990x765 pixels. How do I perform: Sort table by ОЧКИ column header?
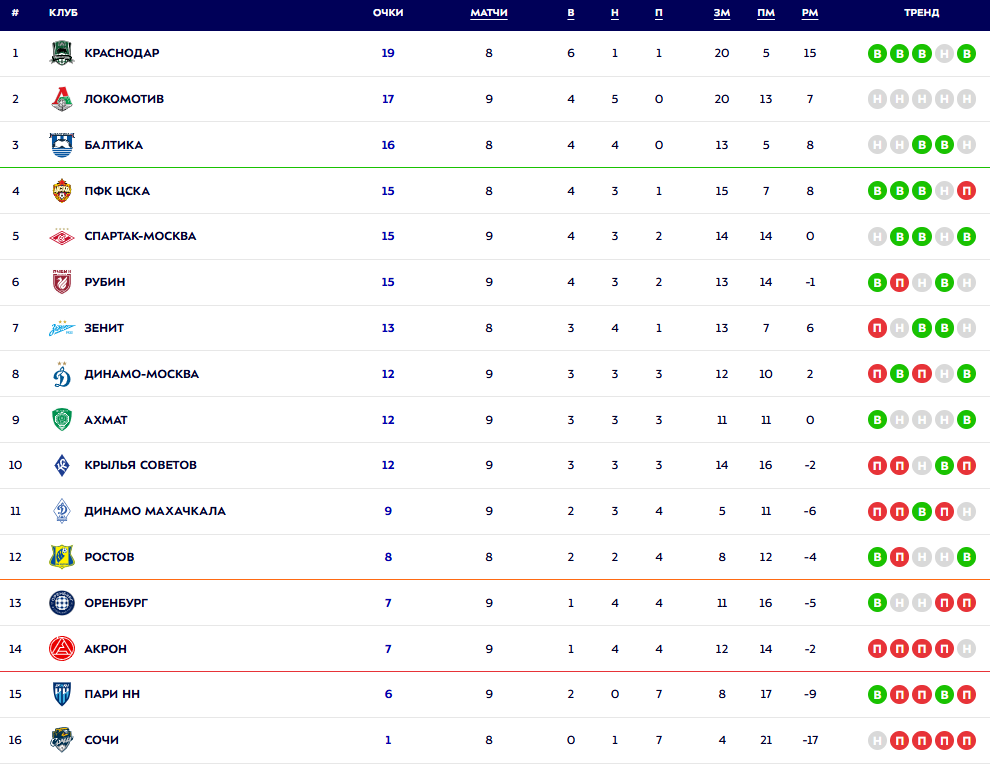point(388,13)
